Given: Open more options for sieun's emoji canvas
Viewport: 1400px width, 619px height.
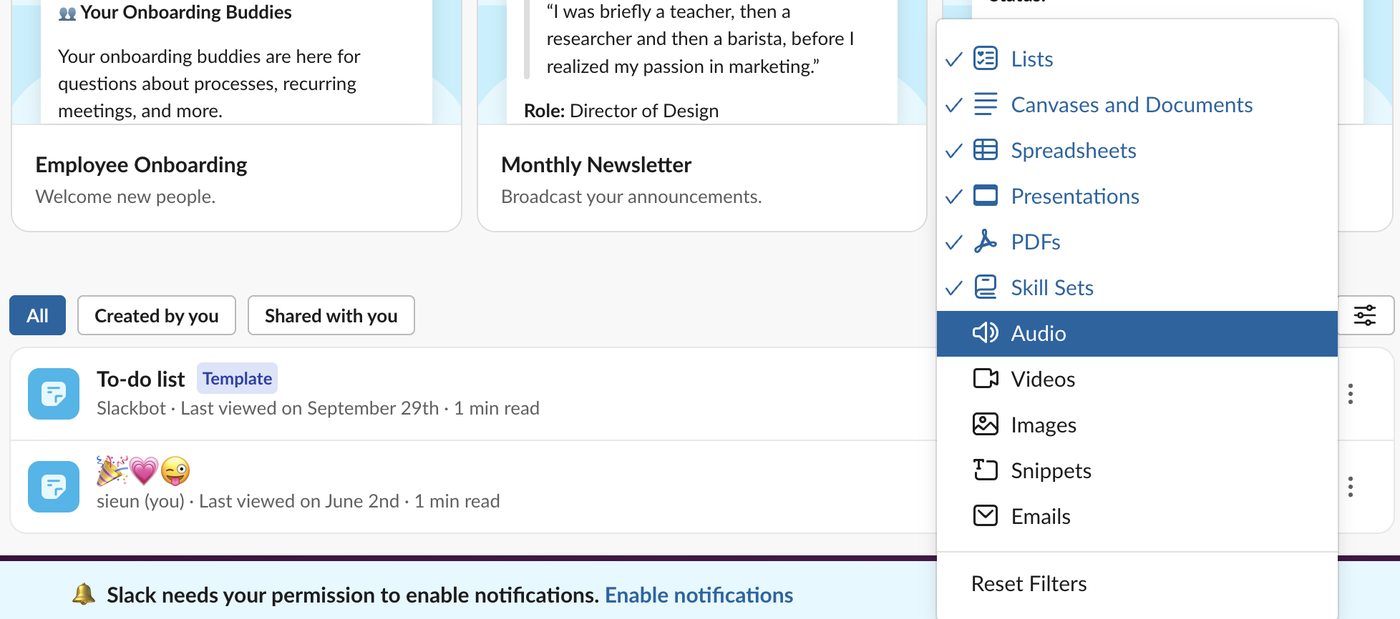Looking at the screenshot, I should click(1350, 487).
